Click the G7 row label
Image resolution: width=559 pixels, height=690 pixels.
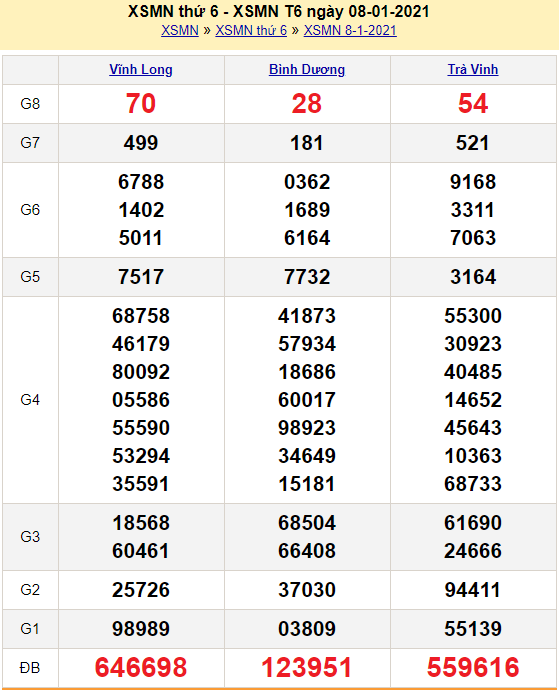(30, 143)
